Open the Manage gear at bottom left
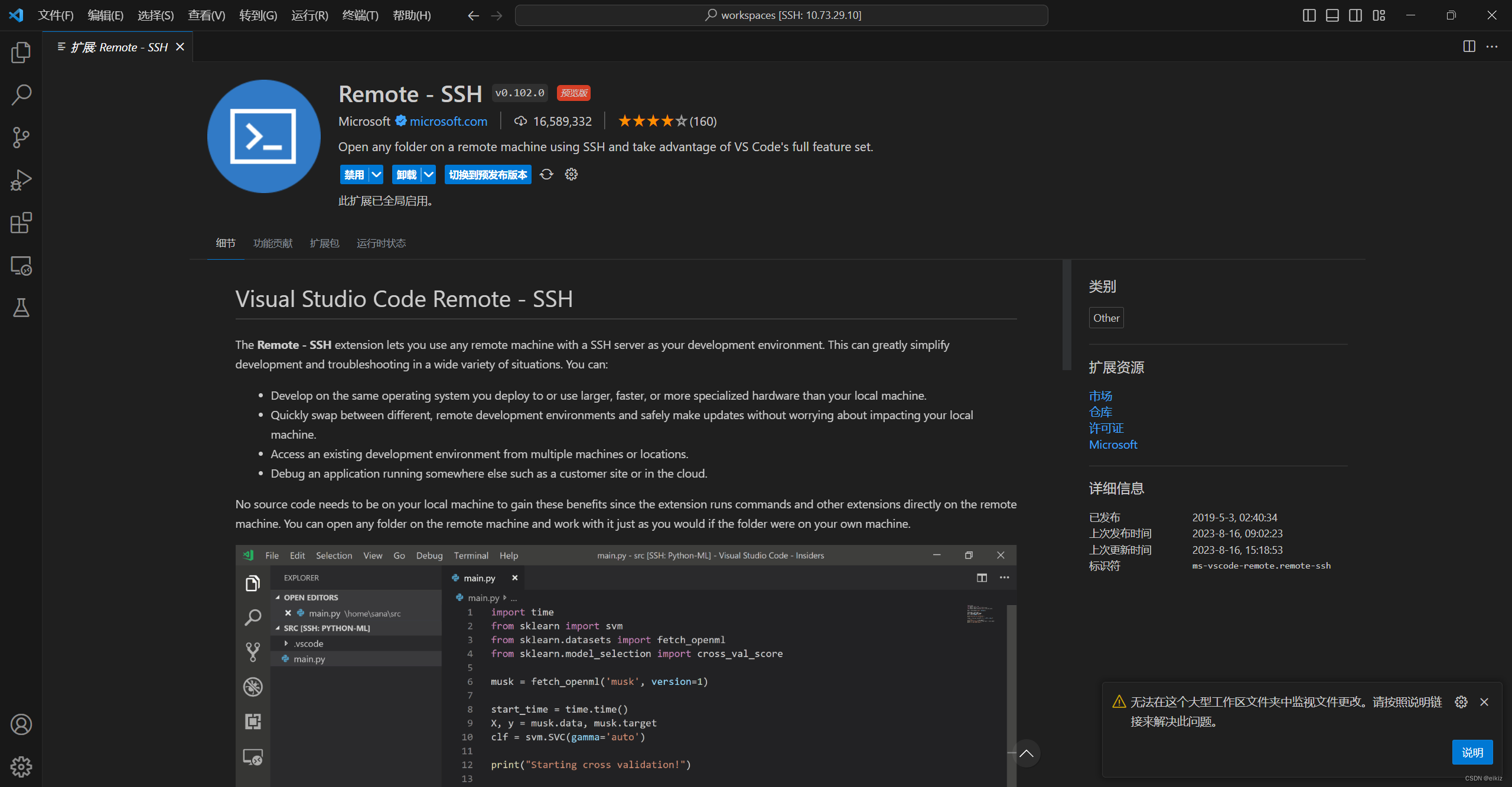This screenshot has height=787, width=1512. coord(21,767)
